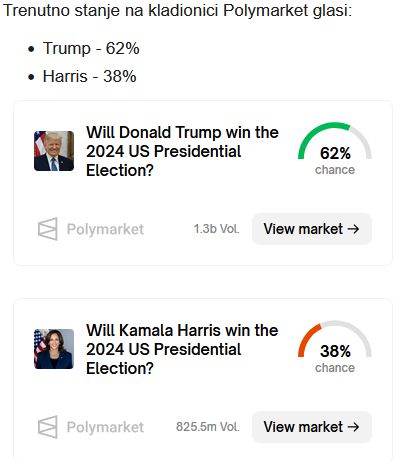Click the Polymarket wordmark in the Harris card
Viewport: 399px width, 462px height.
point(105,427)
